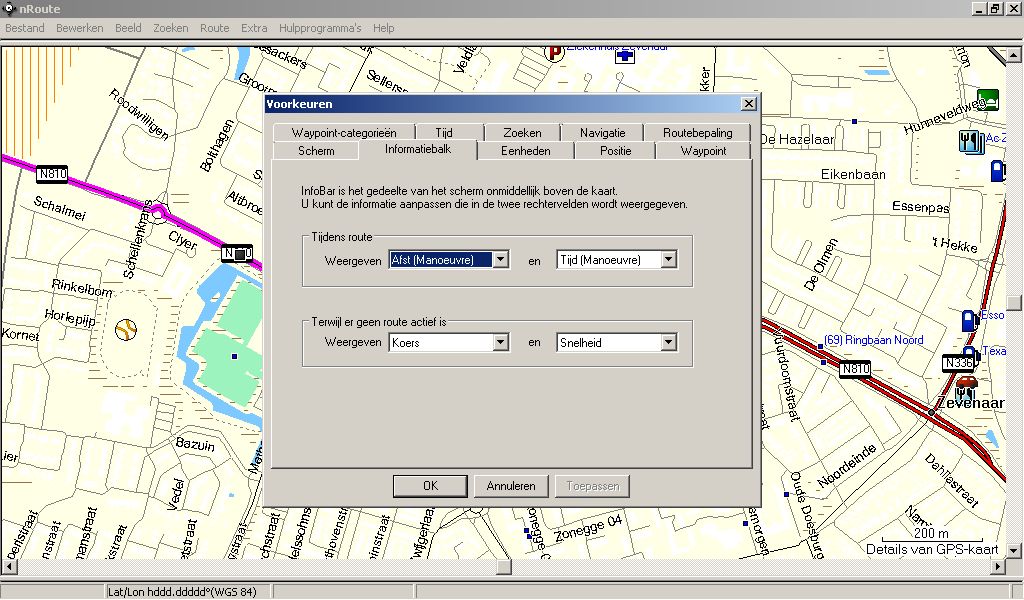This screenshot has width=1024, height=600.
Task: Switch to the Tijd tab
Action: 444,133
